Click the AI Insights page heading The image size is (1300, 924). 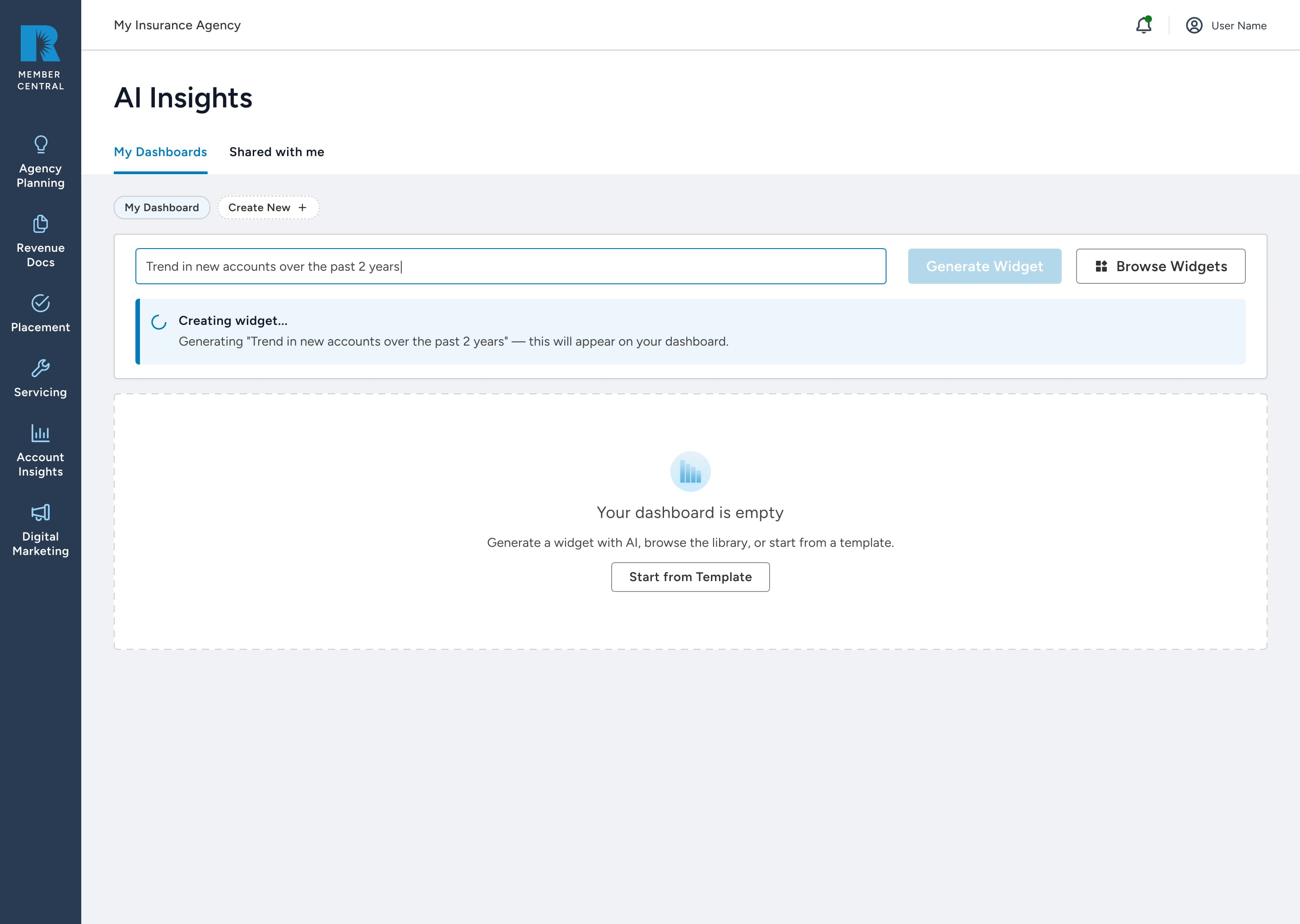183,98
